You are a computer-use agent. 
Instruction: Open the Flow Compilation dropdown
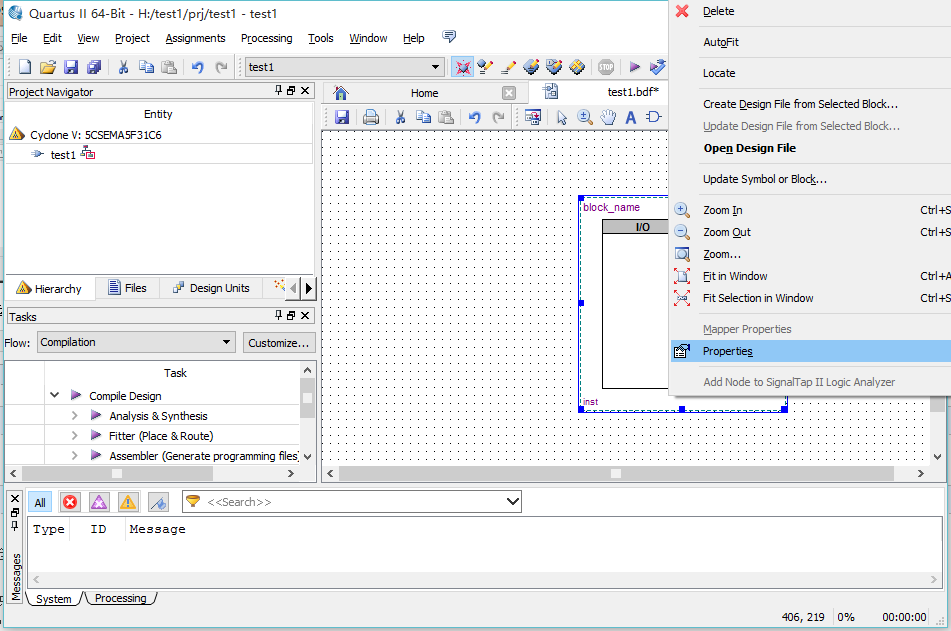226,342
